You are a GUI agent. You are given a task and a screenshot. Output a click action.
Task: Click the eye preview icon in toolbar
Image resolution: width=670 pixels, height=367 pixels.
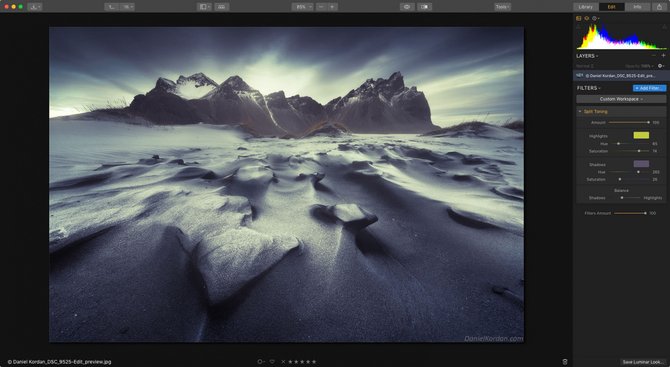(406, 7)
